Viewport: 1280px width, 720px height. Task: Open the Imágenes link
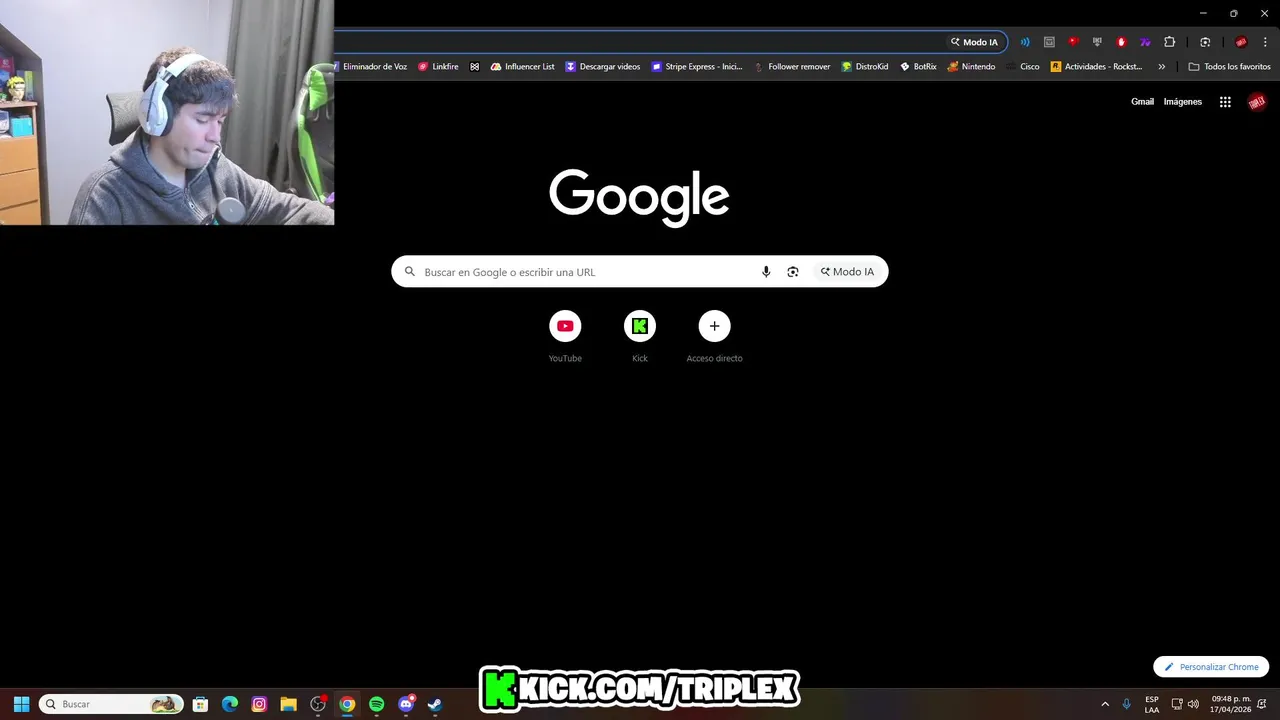point(1182,102)
